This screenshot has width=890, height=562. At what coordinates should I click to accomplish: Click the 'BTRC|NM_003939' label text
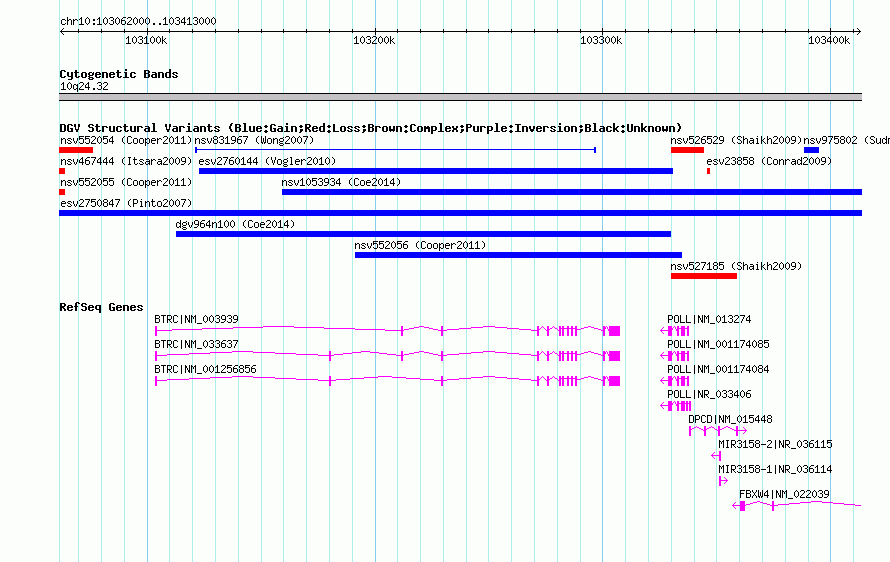pyautogui.click(x=196, y=319)
